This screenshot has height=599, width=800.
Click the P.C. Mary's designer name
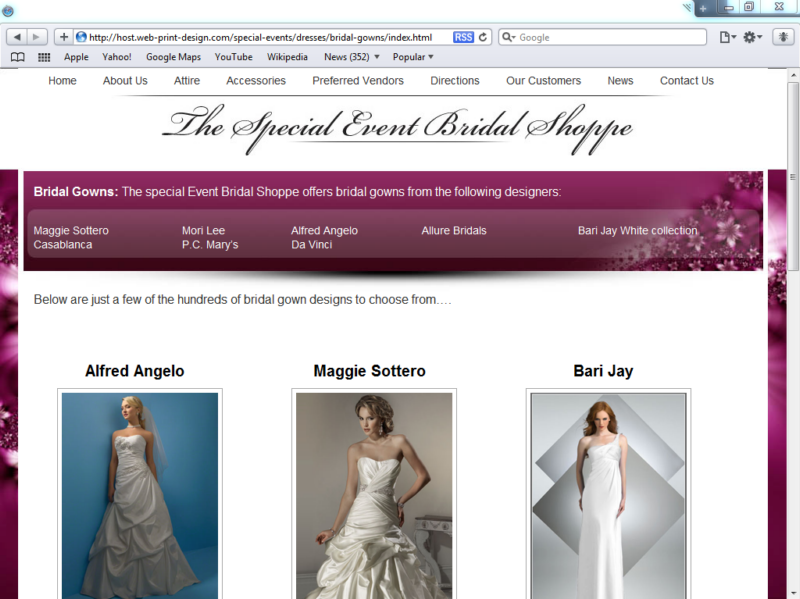[210, 245]
